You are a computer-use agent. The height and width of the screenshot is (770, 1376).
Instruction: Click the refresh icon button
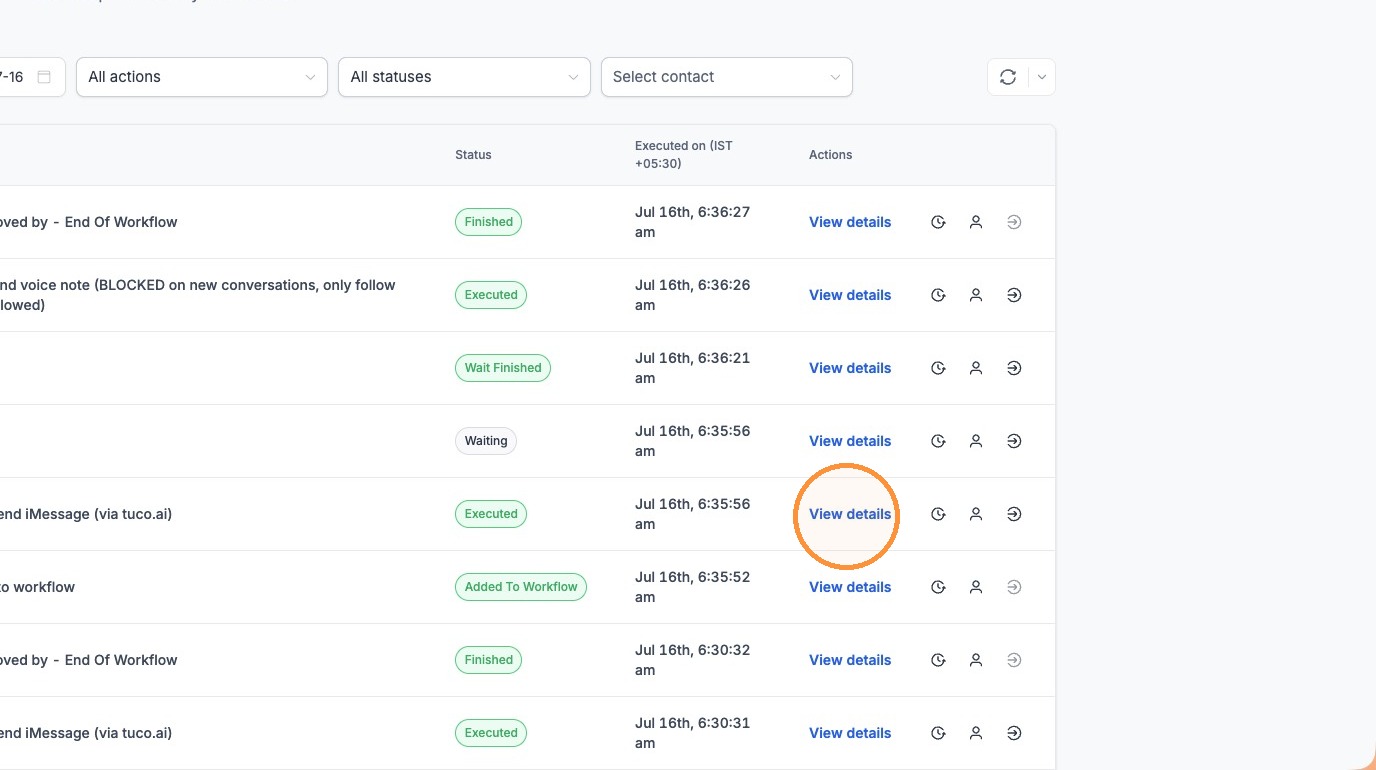pos(1008,77)
